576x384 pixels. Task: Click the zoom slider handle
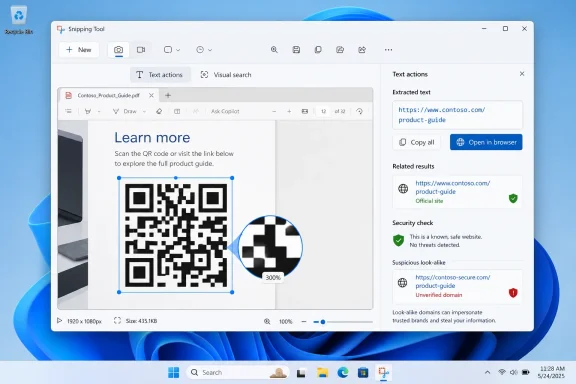coord(323,322)
